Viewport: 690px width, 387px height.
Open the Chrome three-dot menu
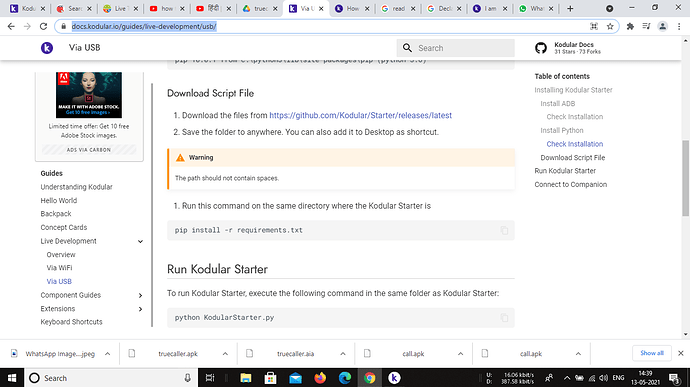coord(679,26)
